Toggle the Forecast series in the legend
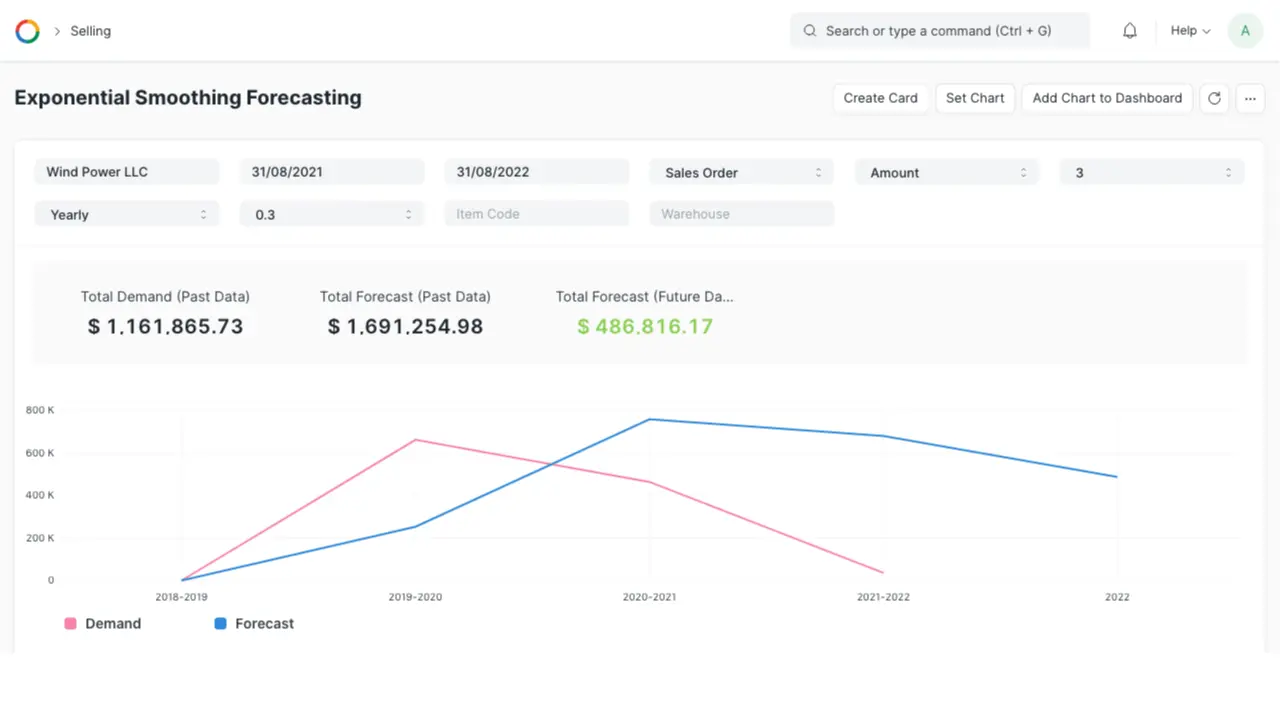 (x=254, y=623)
